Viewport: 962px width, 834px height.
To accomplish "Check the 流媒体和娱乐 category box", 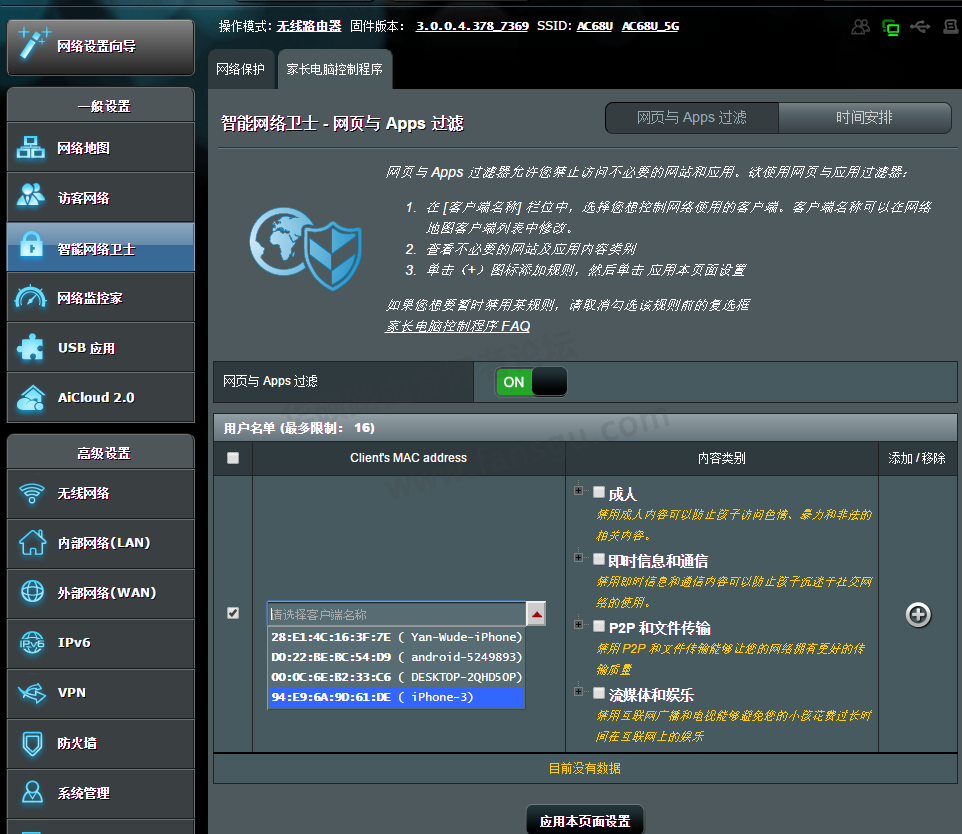I will (599, 692).
